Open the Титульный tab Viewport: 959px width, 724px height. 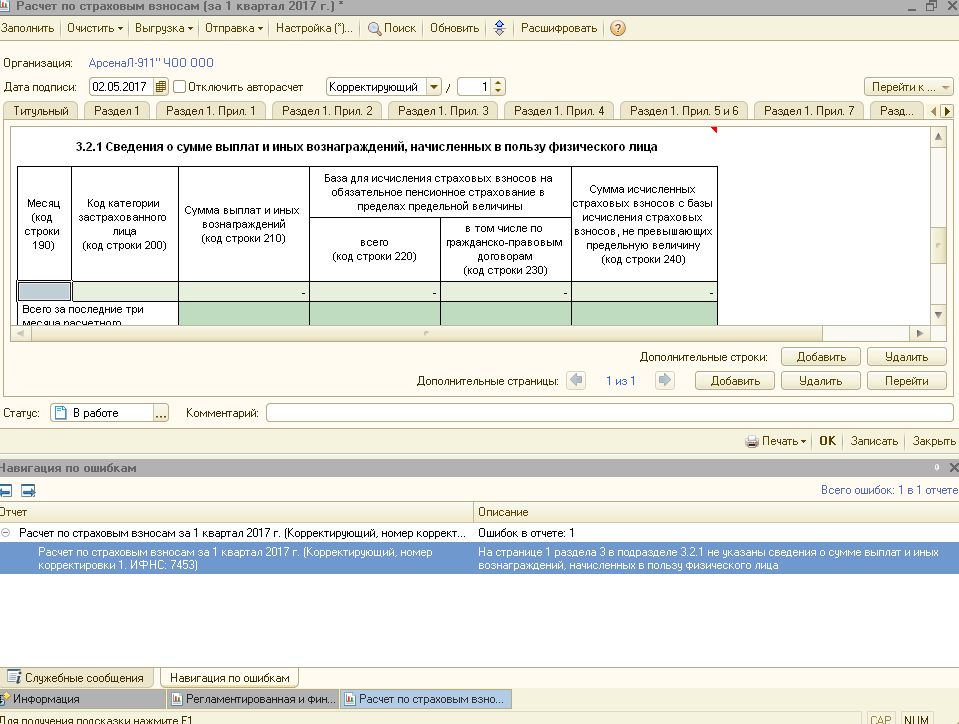41,111
